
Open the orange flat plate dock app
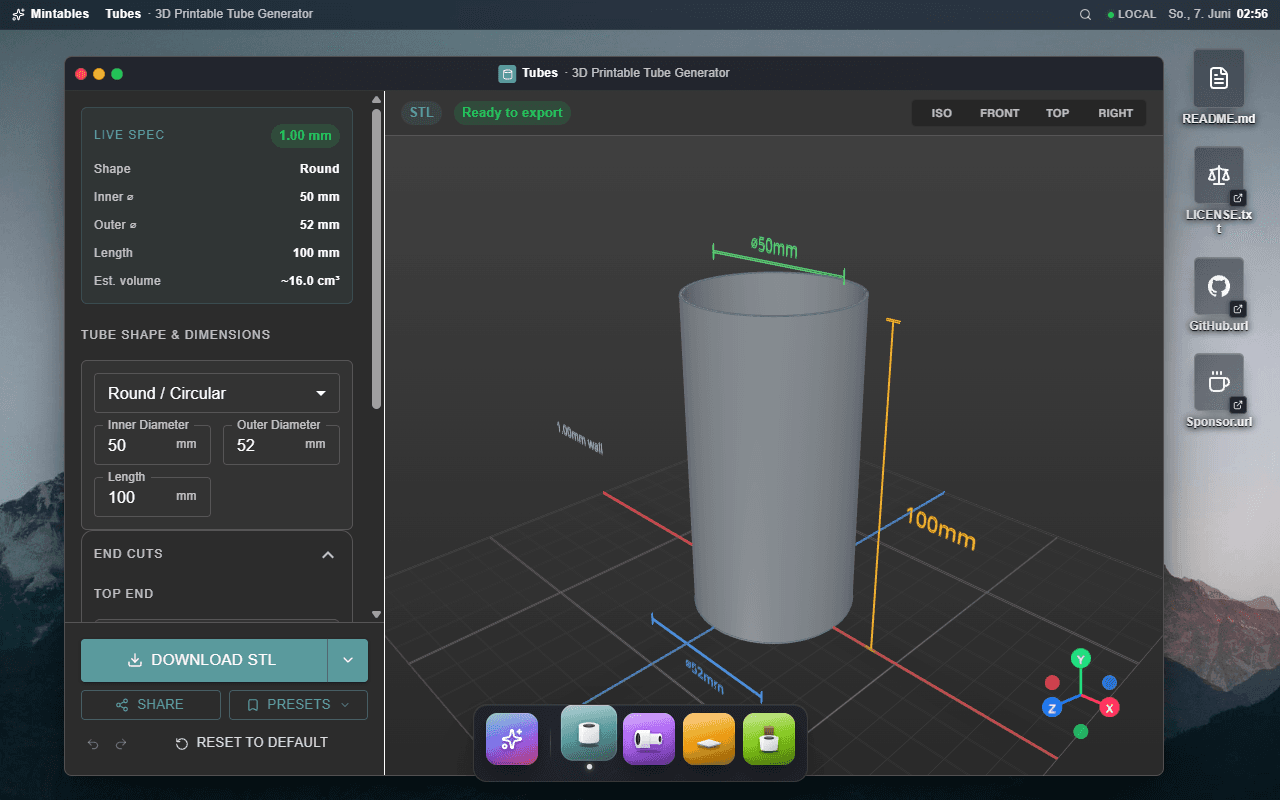tap(709, 739)
